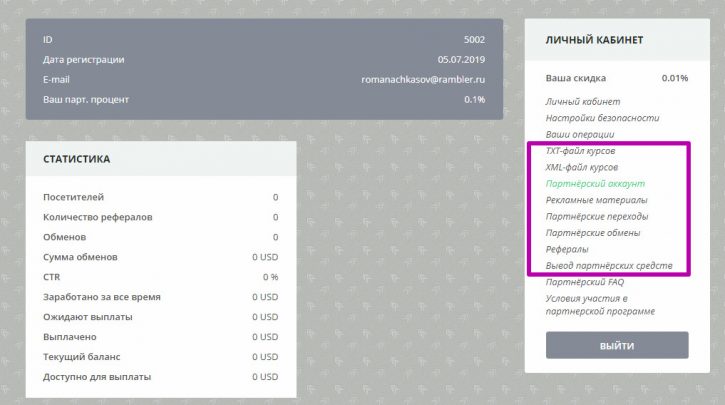View Партнёрские переходы page
The image size is (725, 405).
click(x=597, y=216)
